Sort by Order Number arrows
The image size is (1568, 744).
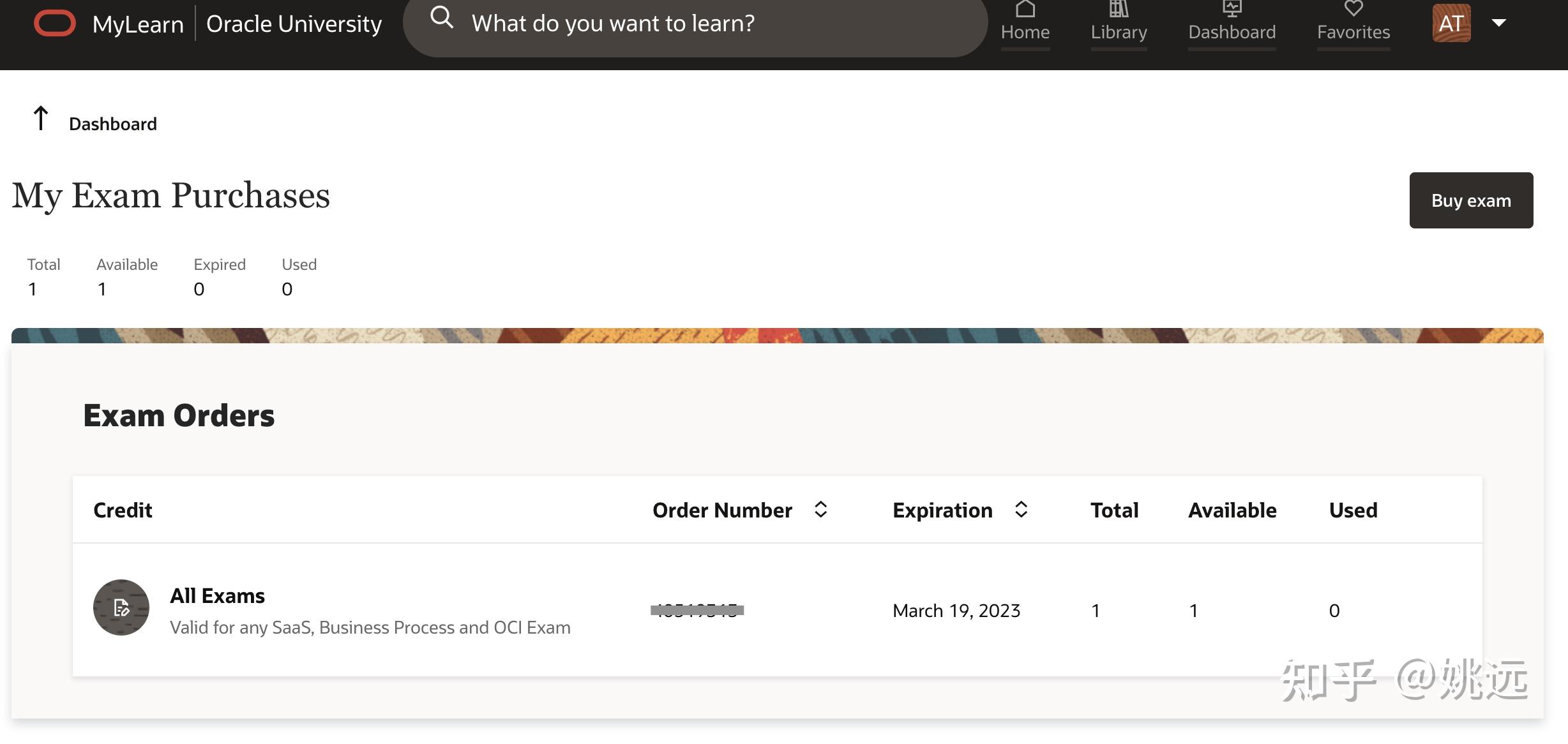pos(821,510)
